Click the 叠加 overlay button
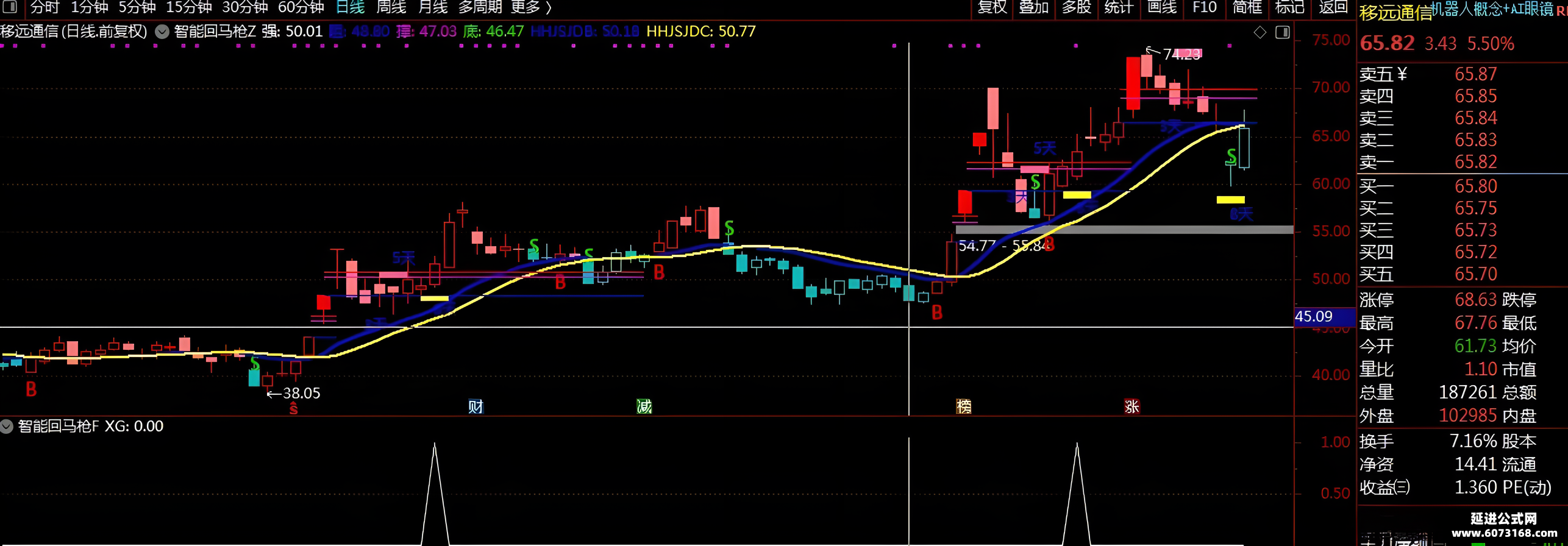The height and width of the screenshot is (546, 1568). (1034, 7)
